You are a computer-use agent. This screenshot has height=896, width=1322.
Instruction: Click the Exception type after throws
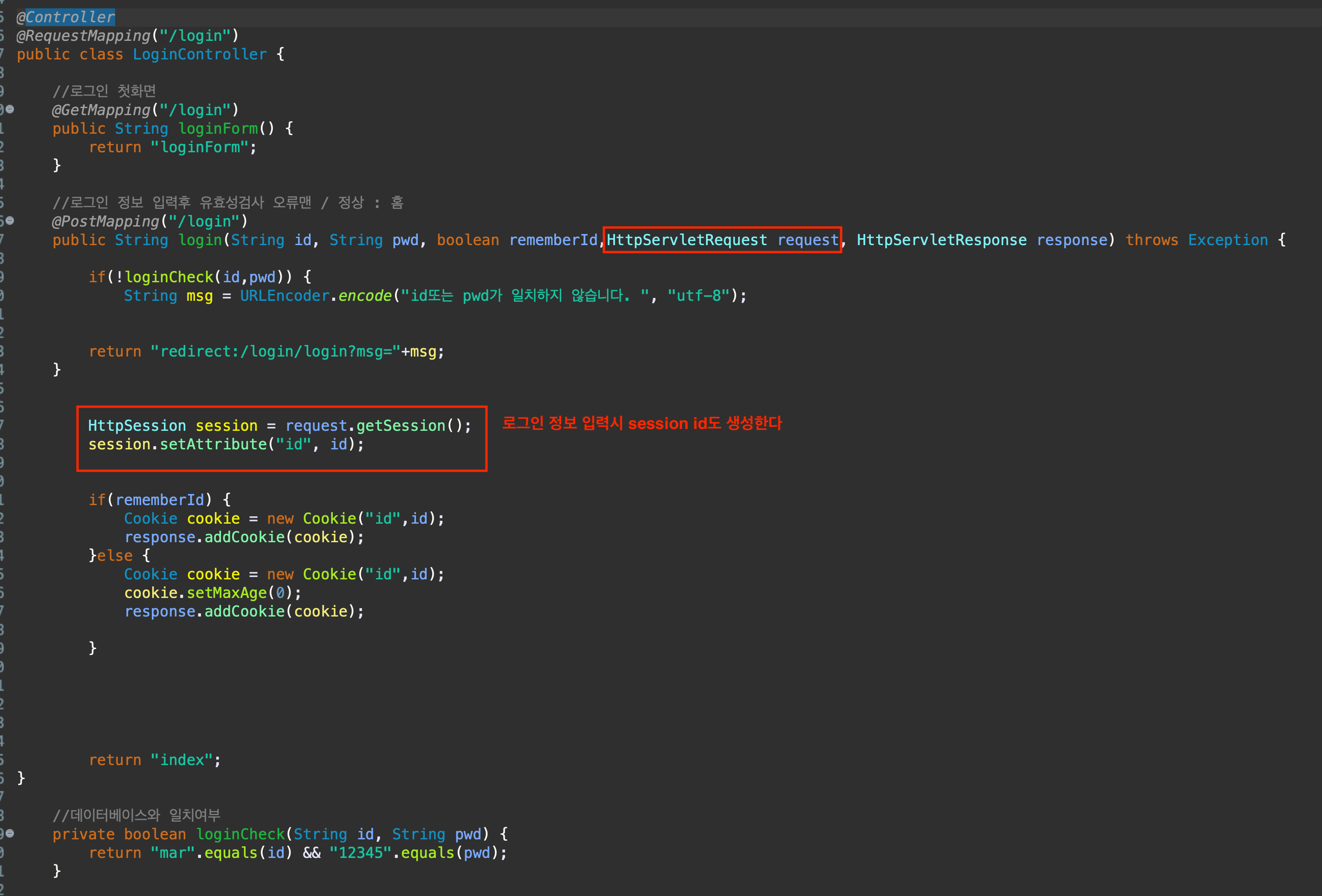1228,240
